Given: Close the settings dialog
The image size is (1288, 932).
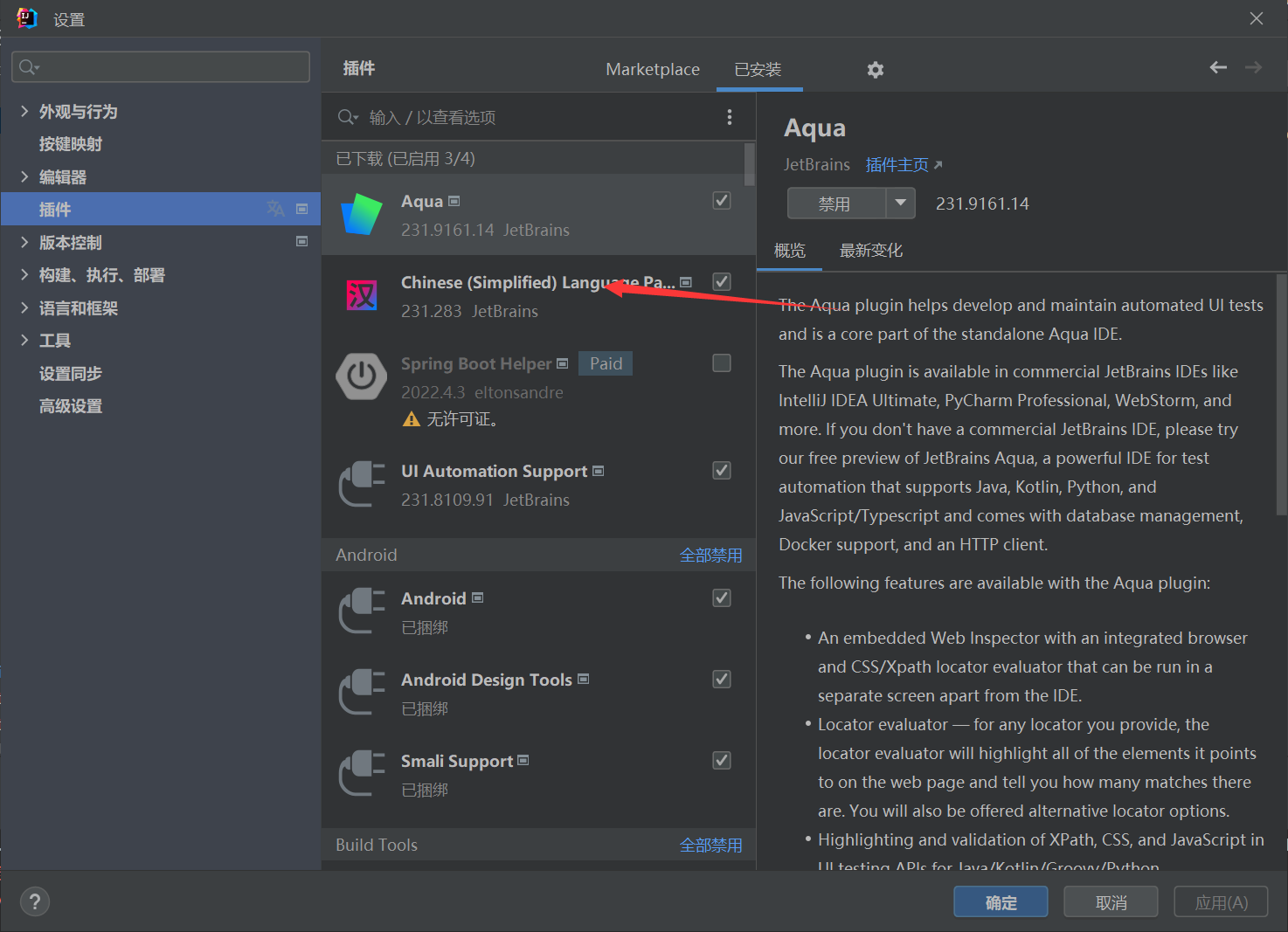Looking at the screenshot, I should point(1257,18).
